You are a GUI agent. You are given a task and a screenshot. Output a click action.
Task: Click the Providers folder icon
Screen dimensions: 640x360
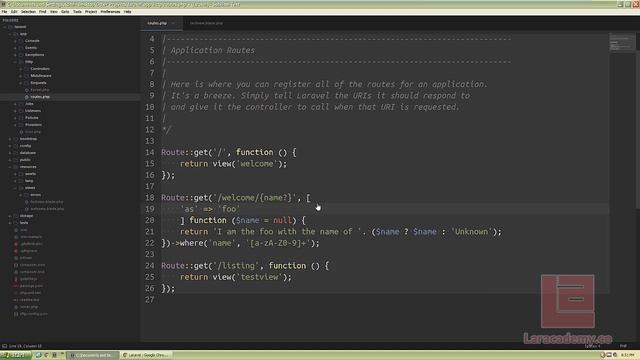21,125
